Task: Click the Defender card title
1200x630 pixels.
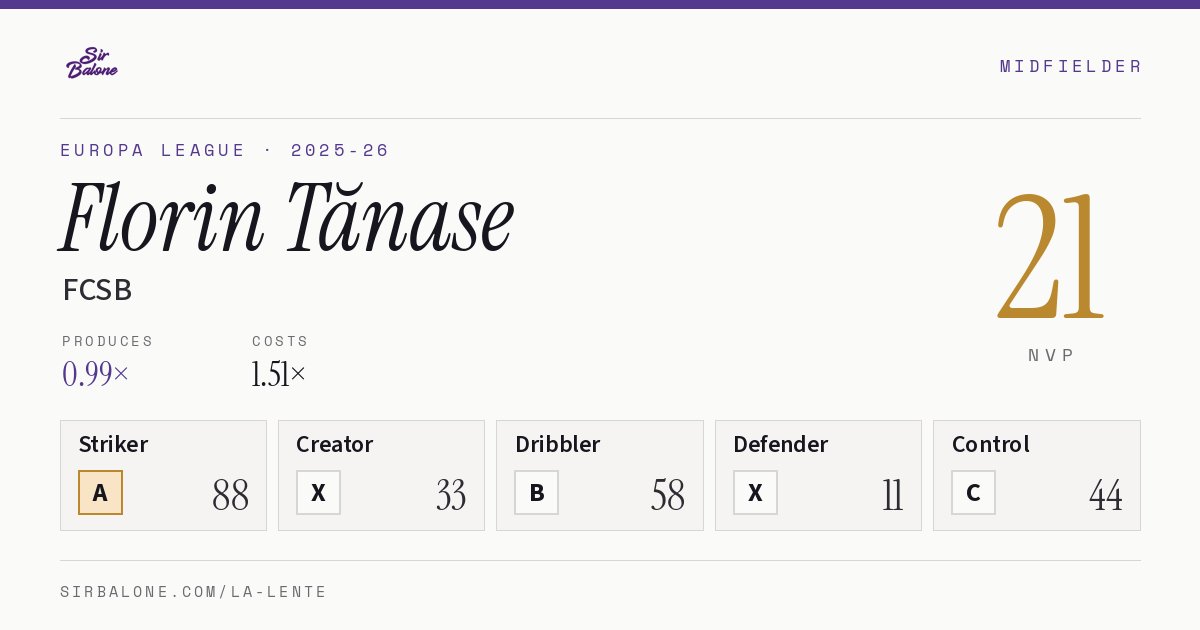Action: (781, 444)
